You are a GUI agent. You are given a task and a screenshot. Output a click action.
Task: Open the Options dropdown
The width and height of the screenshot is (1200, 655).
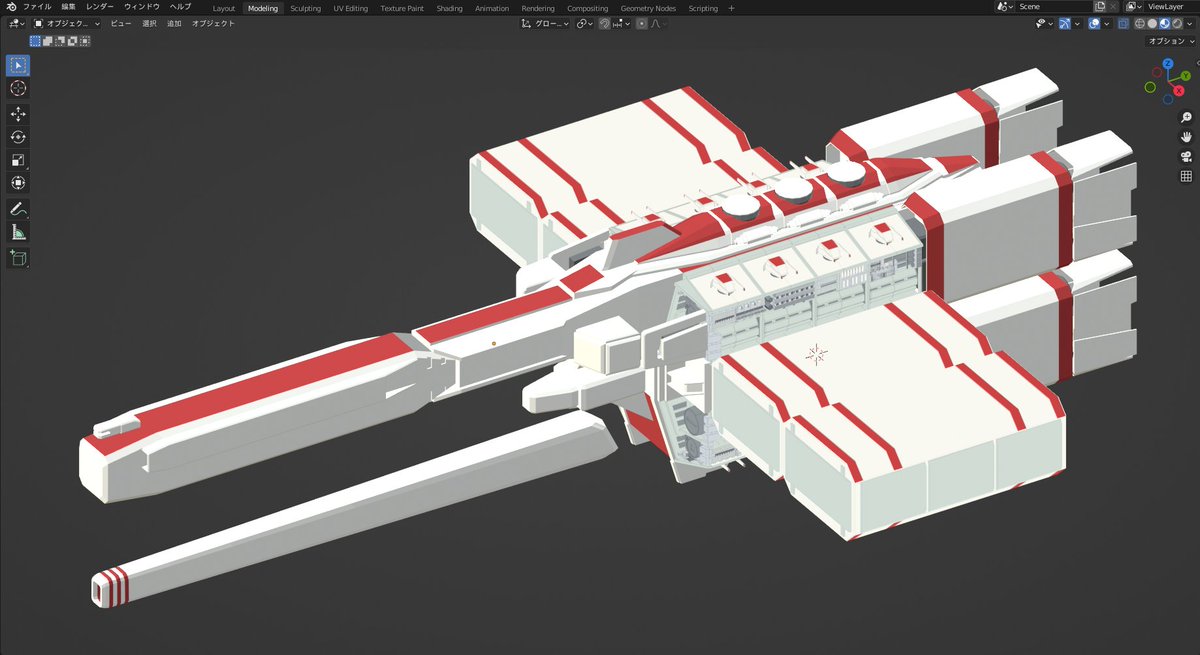click(1169, 41)
